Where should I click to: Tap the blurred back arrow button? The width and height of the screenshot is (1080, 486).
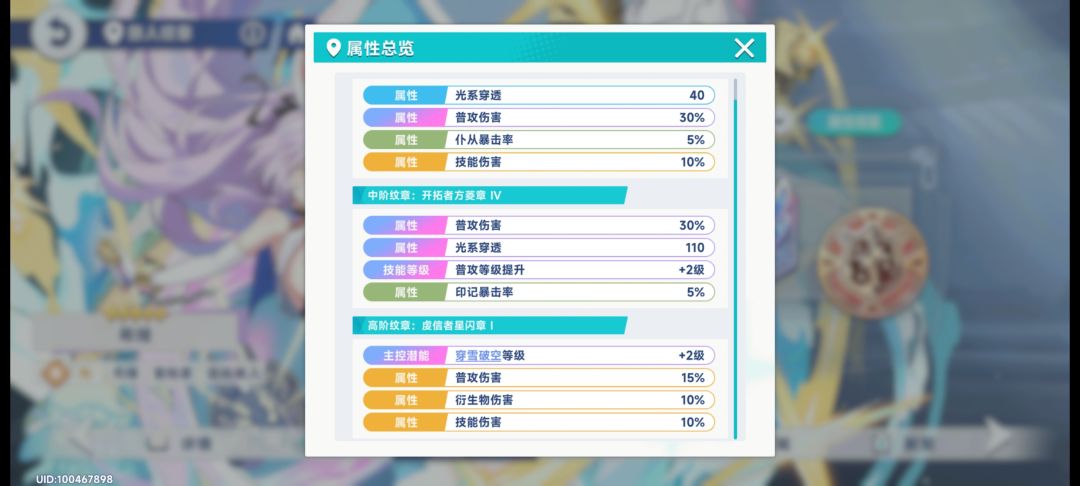pos(57,34)
